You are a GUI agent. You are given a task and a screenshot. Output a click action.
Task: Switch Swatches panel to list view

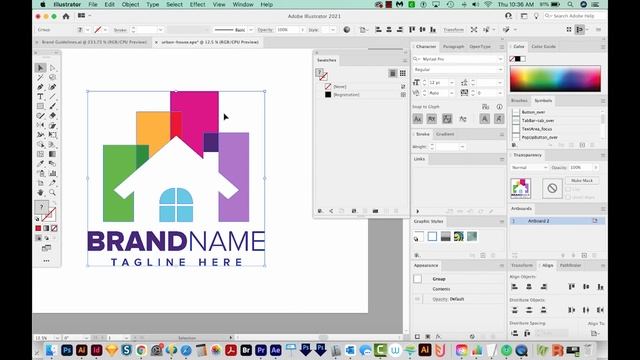pyautogui.click(x=393, y=73)
